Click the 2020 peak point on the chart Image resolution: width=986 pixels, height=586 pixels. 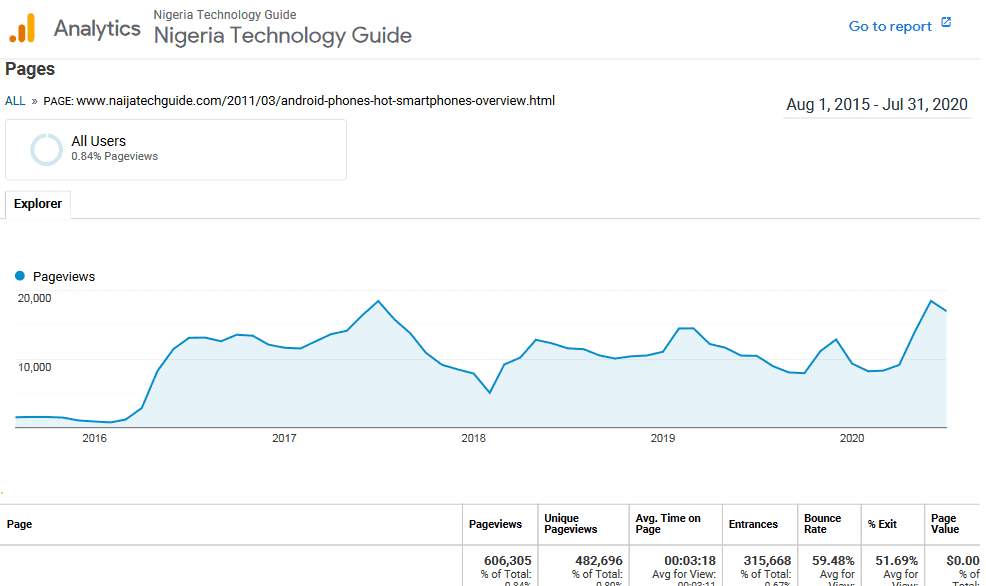point(931,301)
